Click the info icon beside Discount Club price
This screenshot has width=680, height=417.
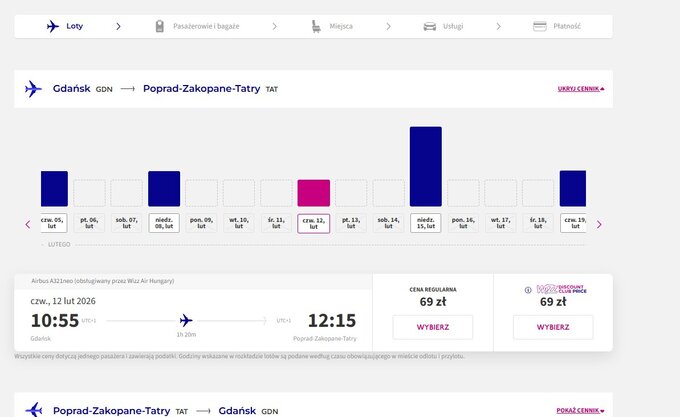527,291
